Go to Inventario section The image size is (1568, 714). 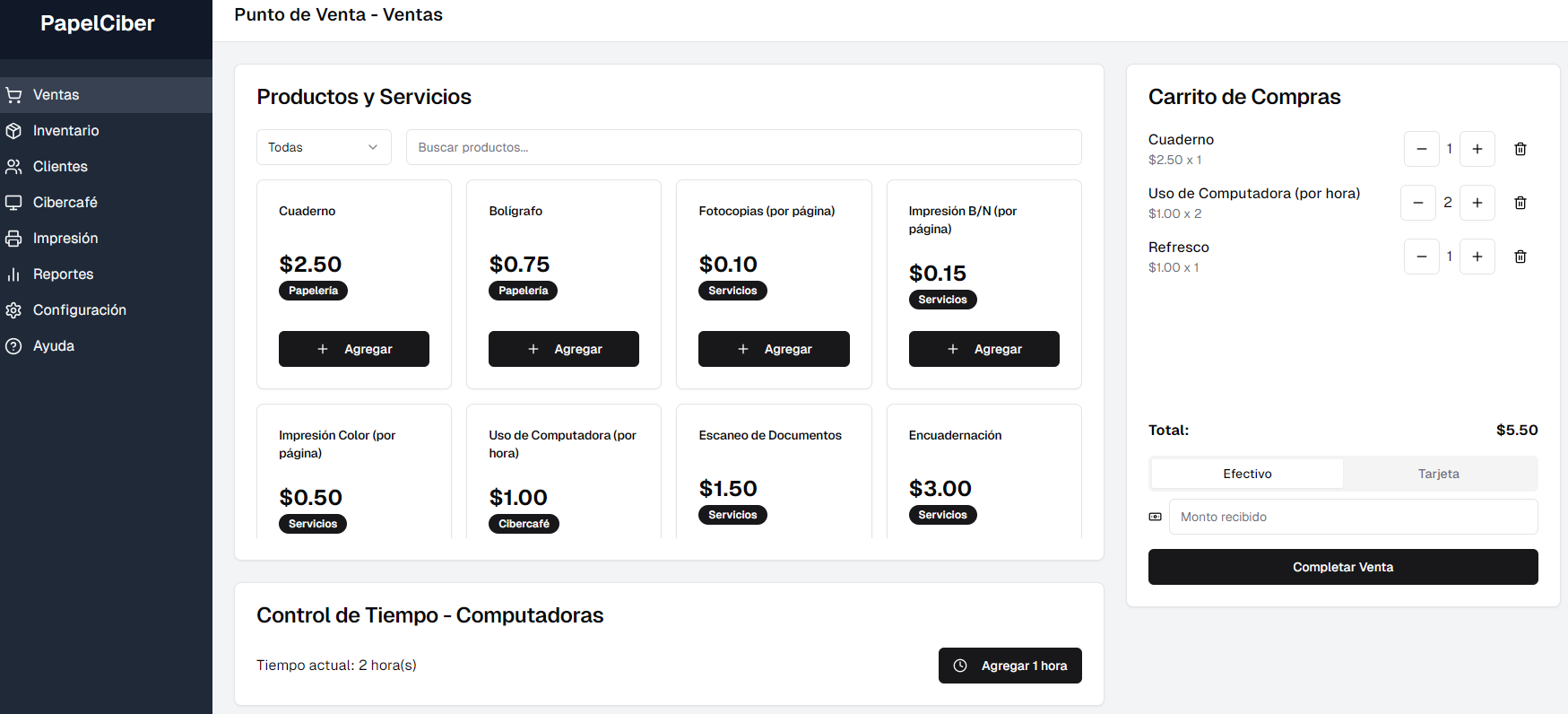point(106,131)
